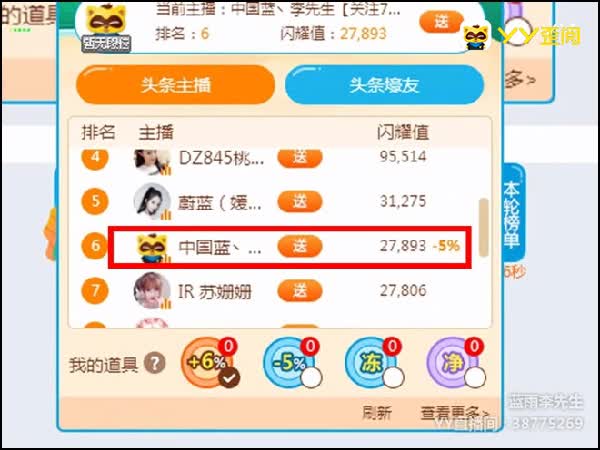This screenshot has width=600, height=450.
Task: Toggle the selection circle on -5% prop
Action: point(311,377)
